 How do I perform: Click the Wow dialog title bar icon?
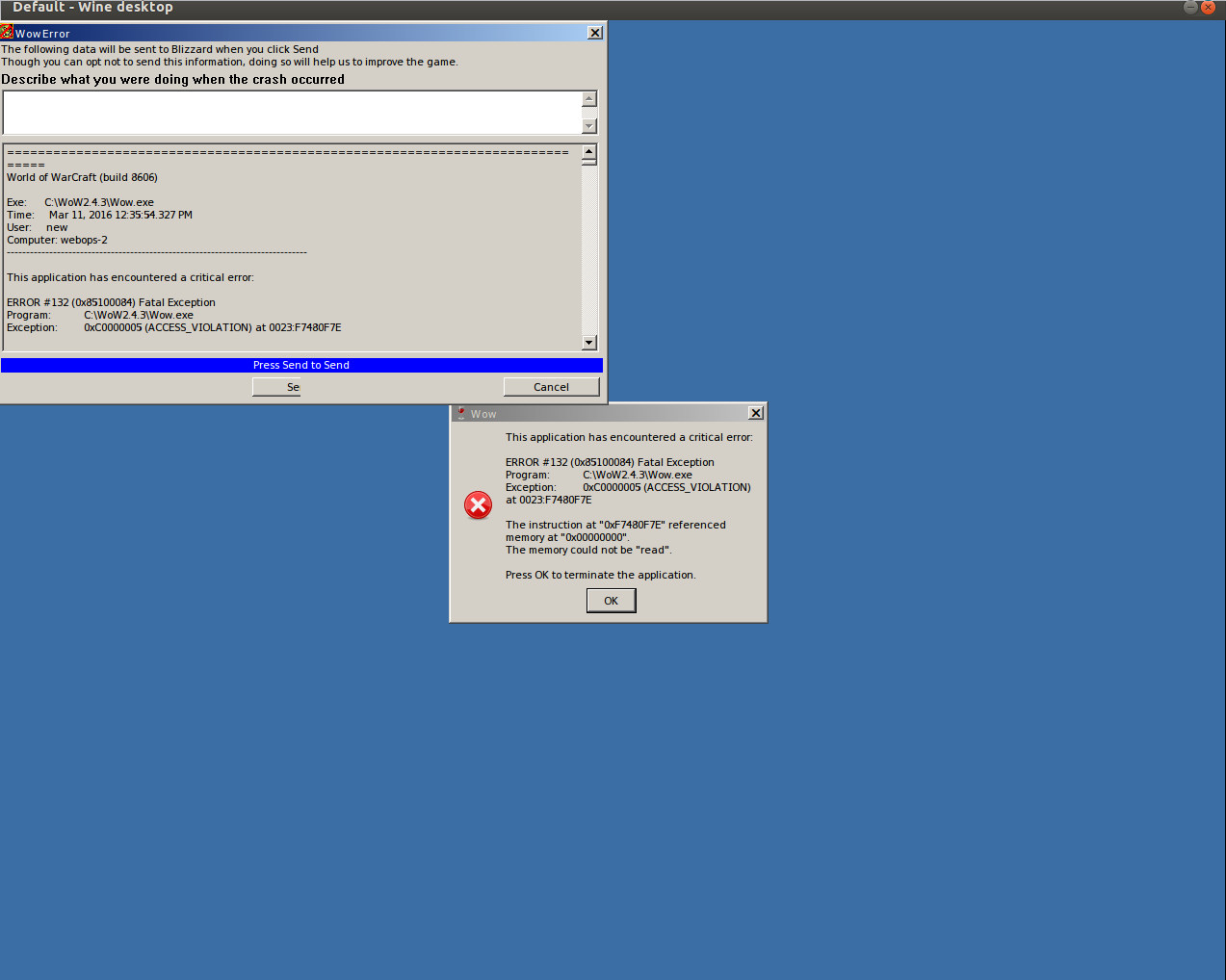[x=460, y=413]
